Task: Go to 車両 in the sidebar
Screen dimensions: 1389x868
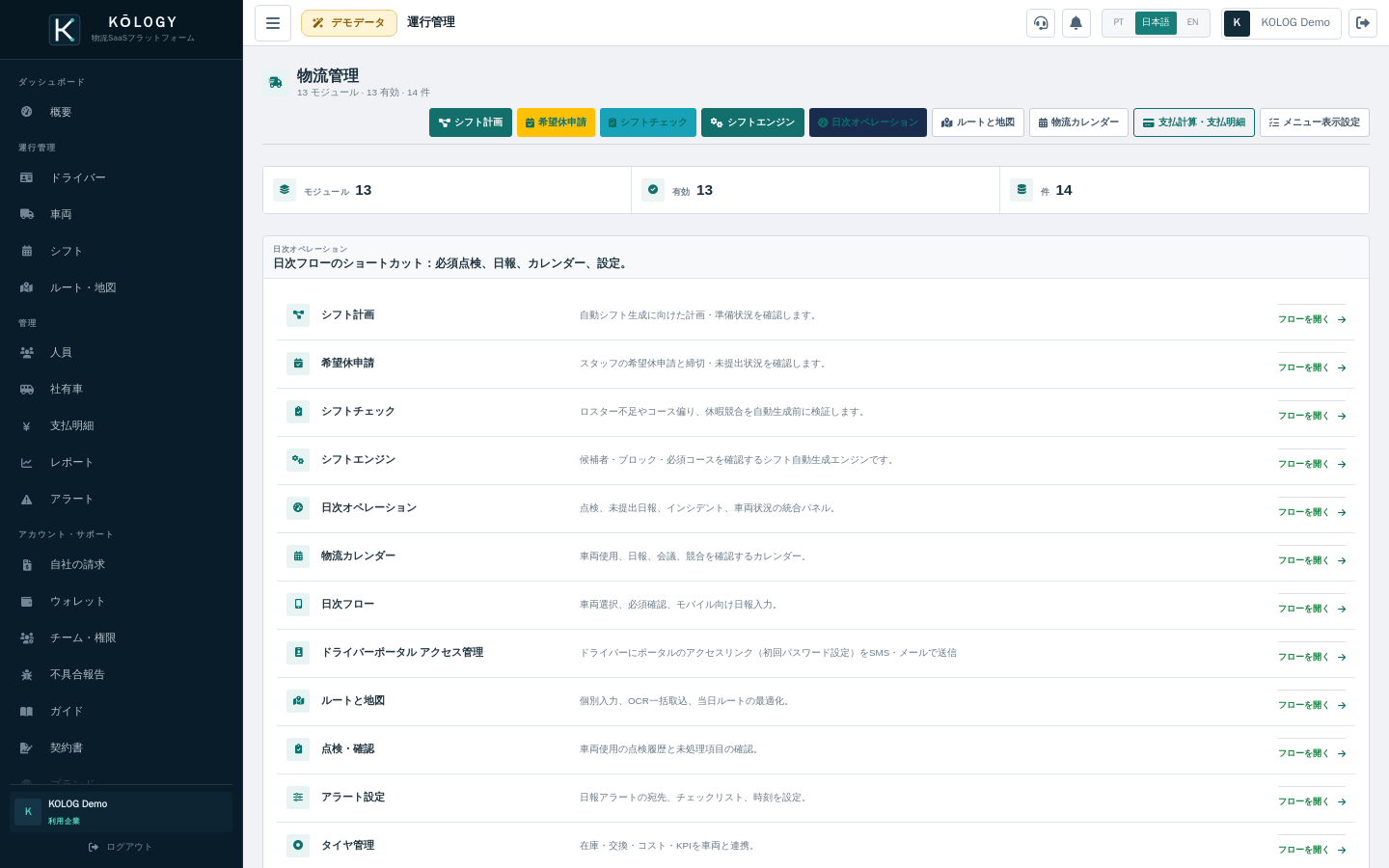Action: (122, 214)
